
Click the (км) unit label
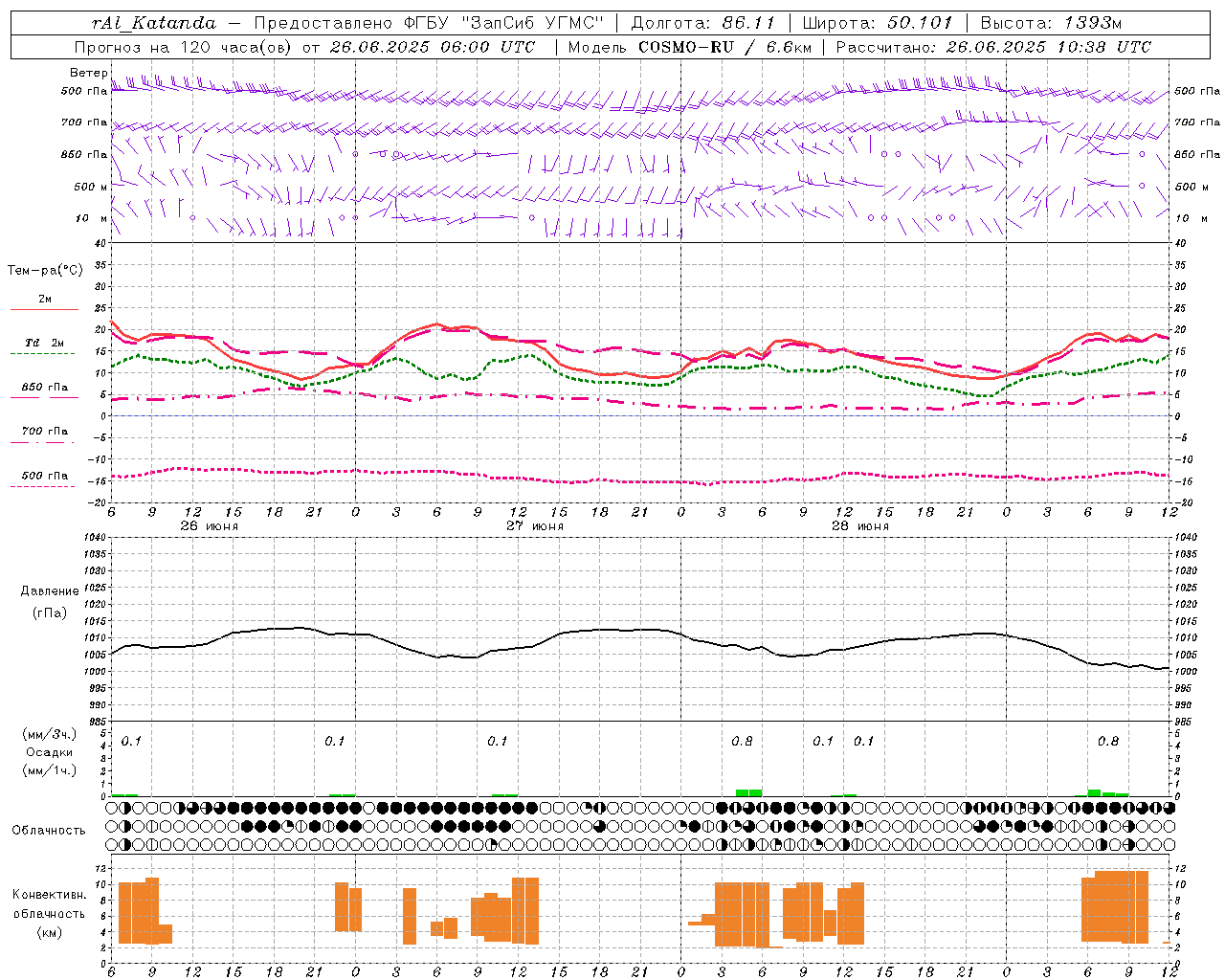coord(50,932)
